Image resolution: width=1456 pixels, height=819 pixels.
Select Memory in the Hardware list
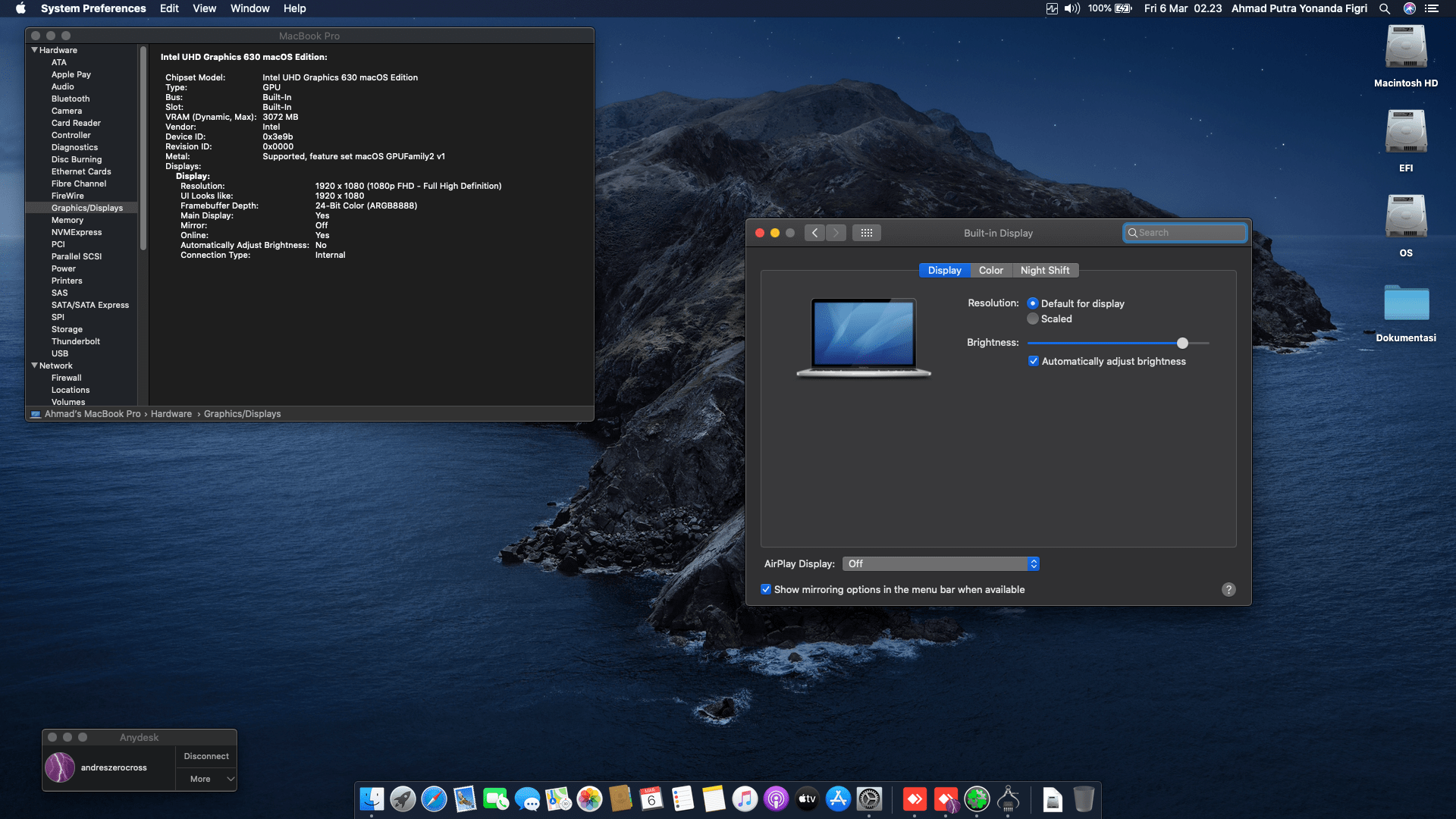67,220
